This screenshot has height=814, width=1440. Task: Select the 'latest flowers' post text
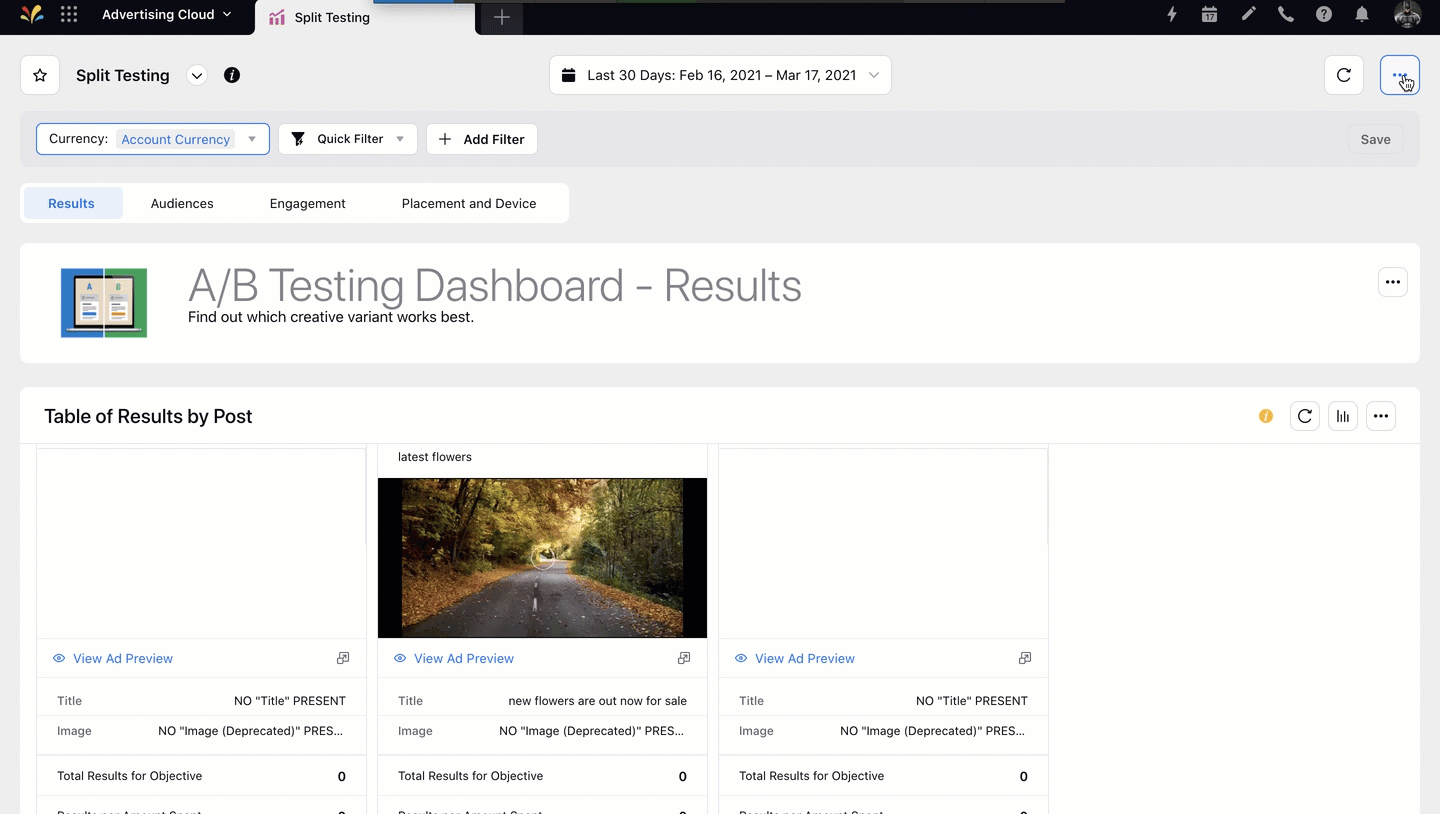(x=435, y=457)
